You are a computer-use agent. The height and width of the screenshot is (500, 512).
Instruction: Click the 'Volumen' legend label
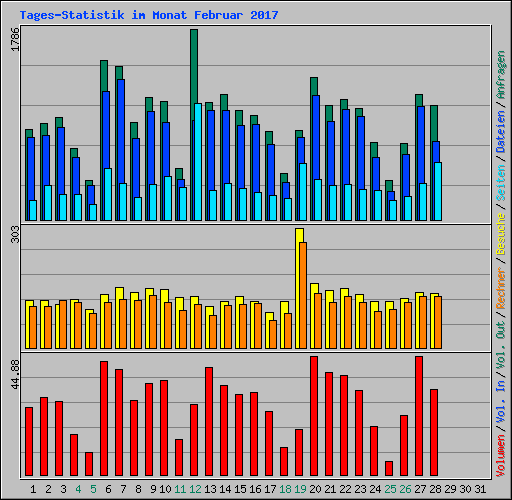[x=500, y=456]
